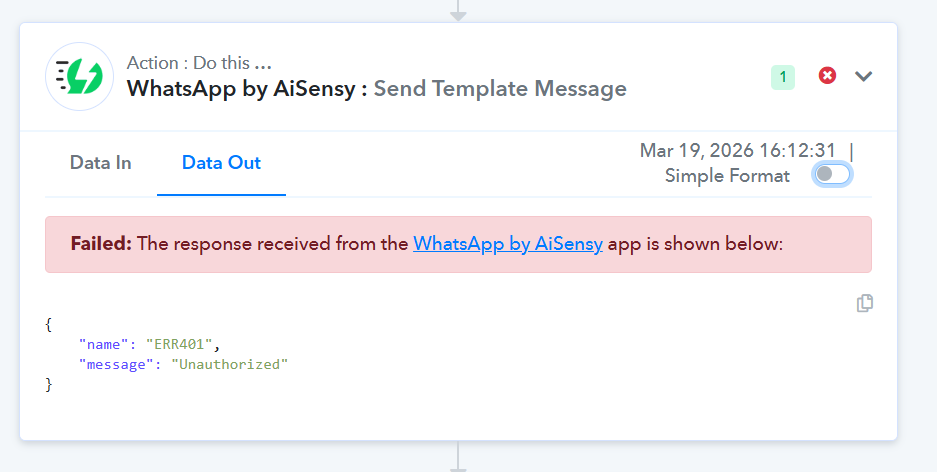Click the Action : Do this ... label
Screen dimensions: 937x472
tap(199, 63)
